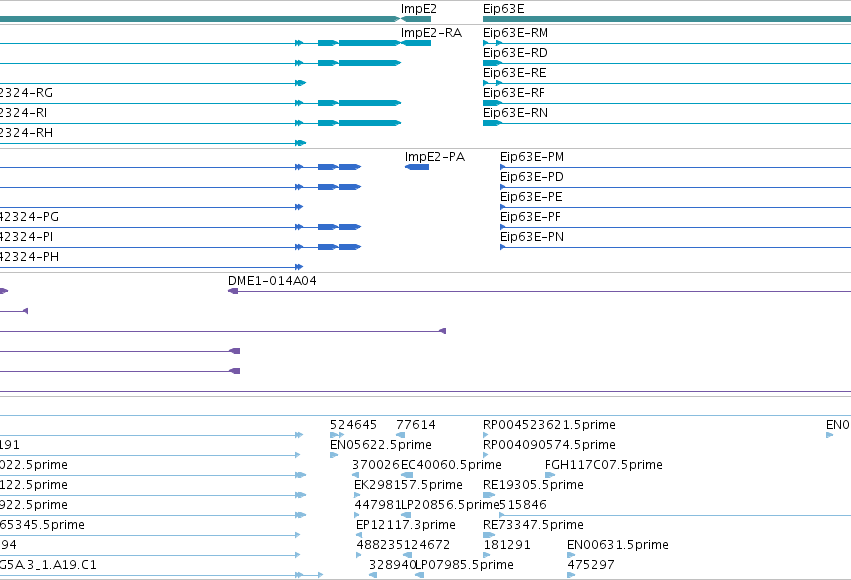The height and width of the screenshot is (580, 851).
Task: Click the ImpE2-PA blue protein glyph
Action: coord(417,167)
